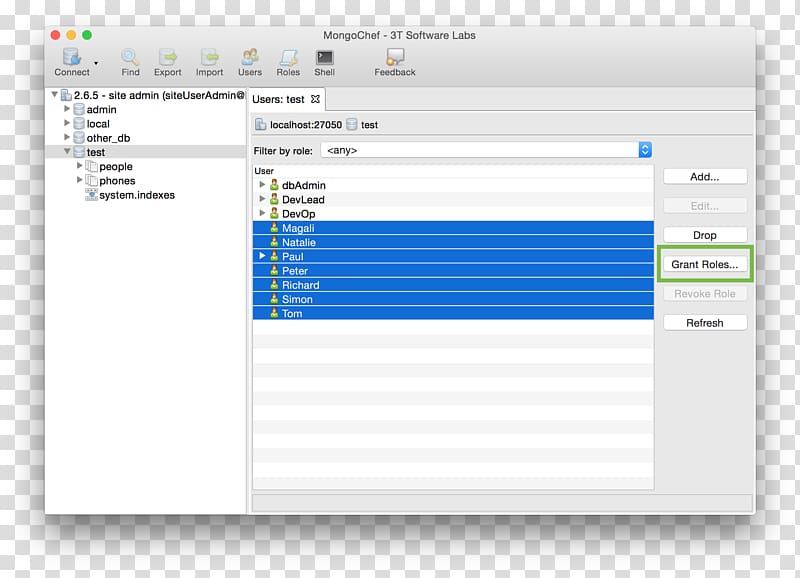The image size is (800, 578).
Task: Expand the Paul user row
Action: tap(262, 256)
